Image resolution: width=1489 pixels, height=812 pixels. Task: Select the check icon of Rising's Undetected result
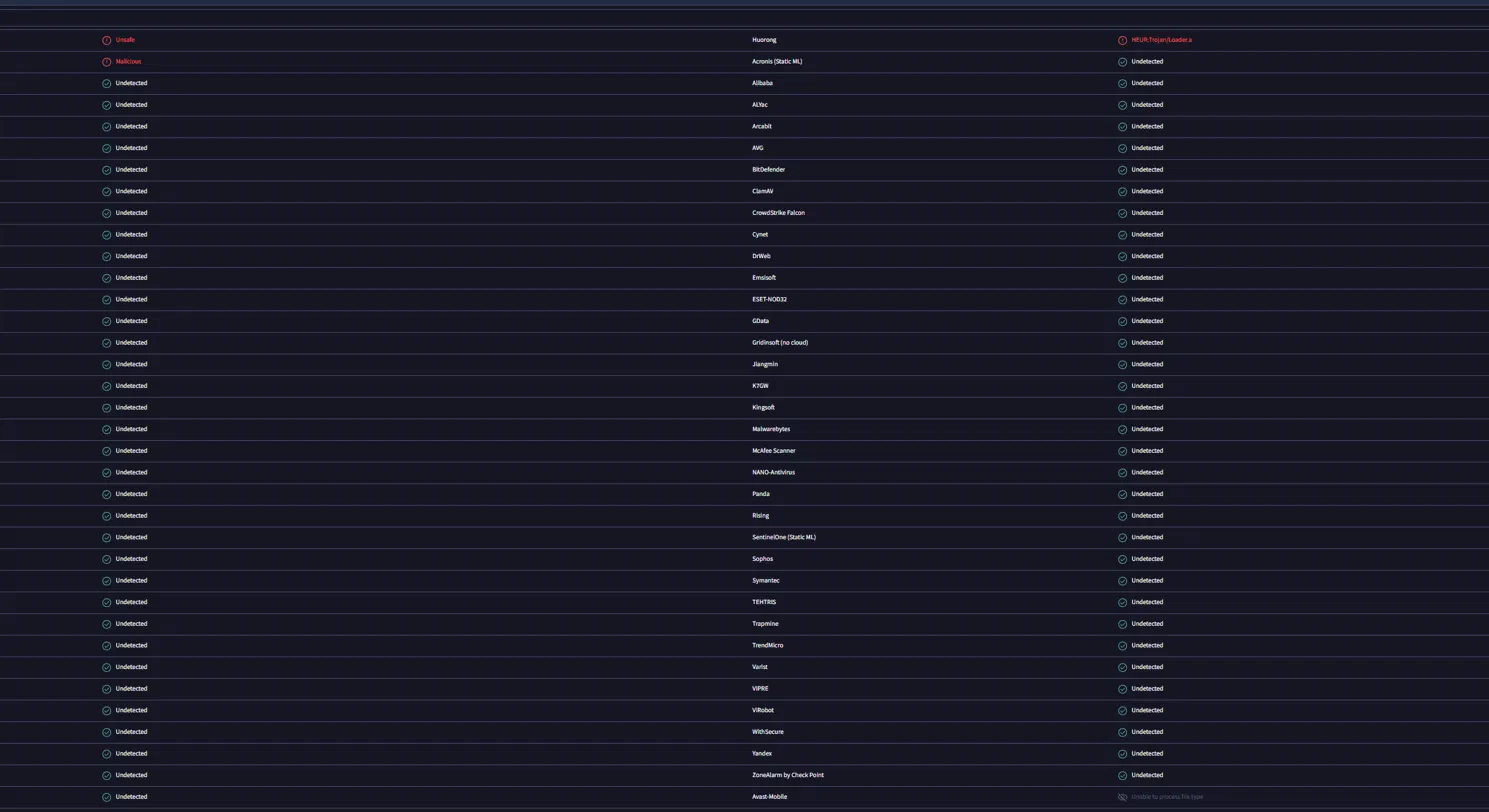pyautogui.click(x=1123, y=516)
